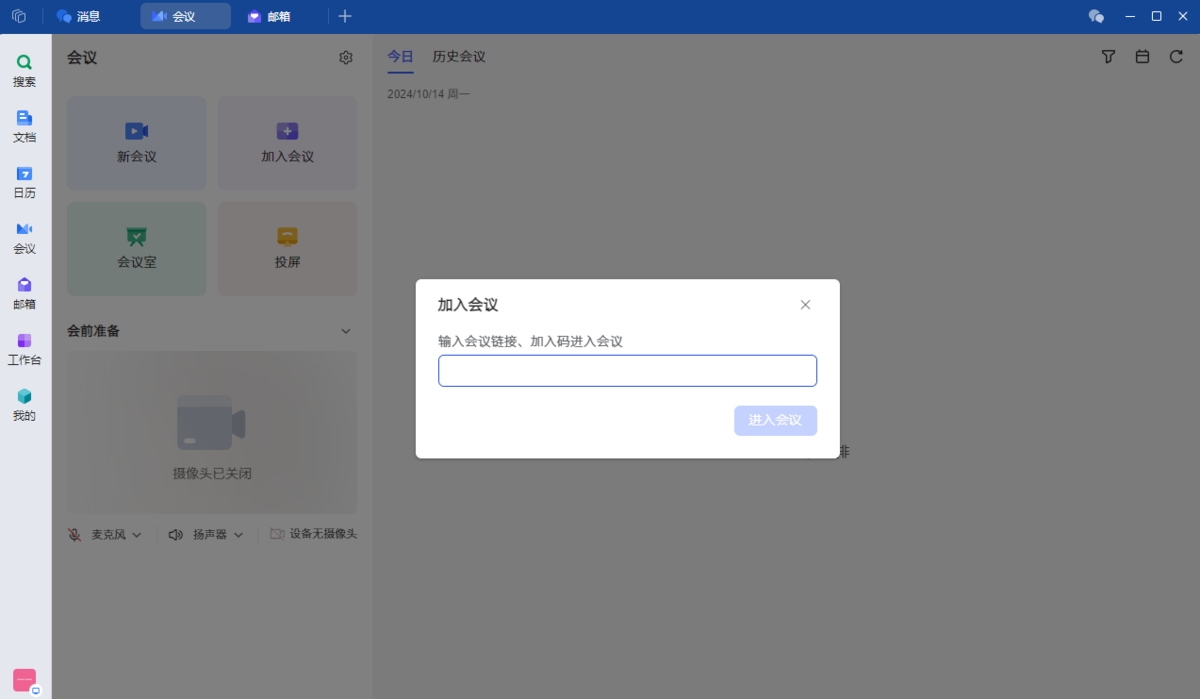Image resolution: width=1200 pixels, height=699 pixels.
Task: Close the Join meeting dialog
Action: [x=805, y=305]
